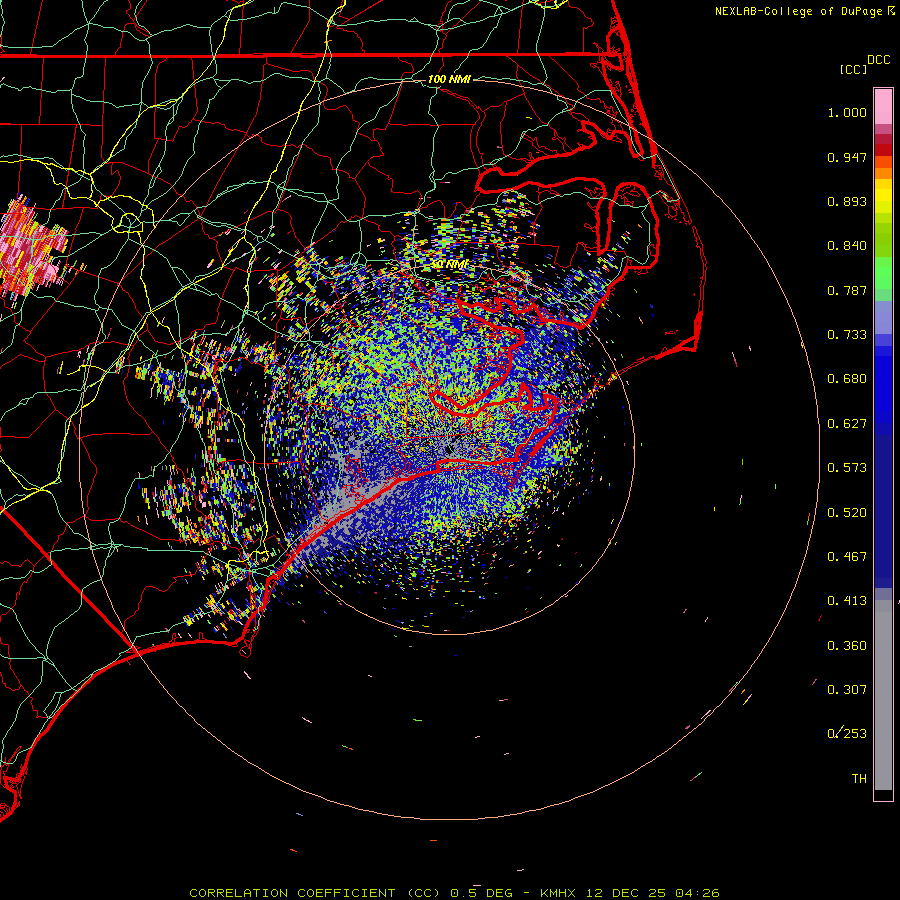Select the 0.680 scale value
The width and height of the screenshot is (900, 900).
[847, 379]
